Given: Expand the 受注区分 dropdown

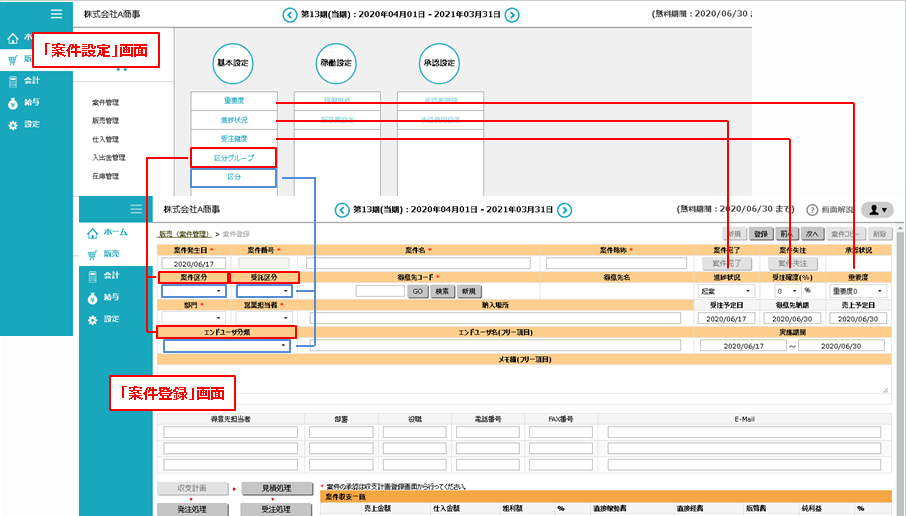Looking at the screenshot, I should 264,291.
